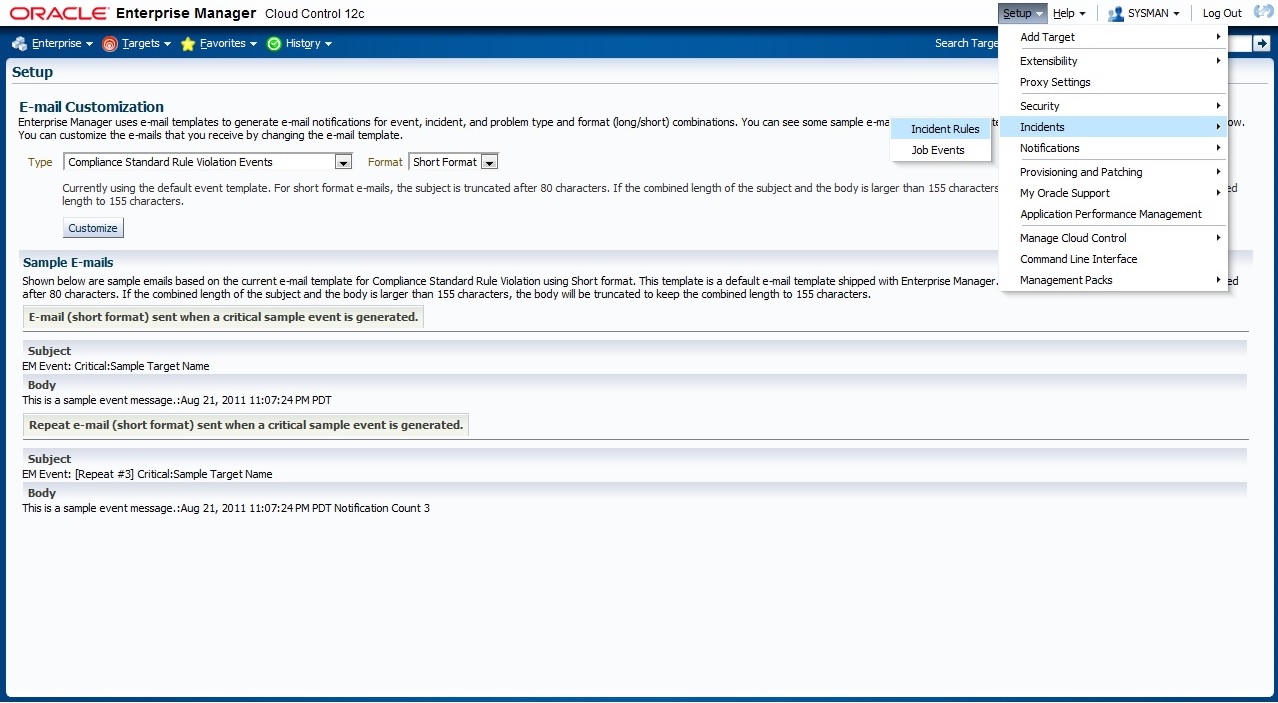The image size is (1278, 703).
Task: Click the Customize button
Action: [93, 228]
